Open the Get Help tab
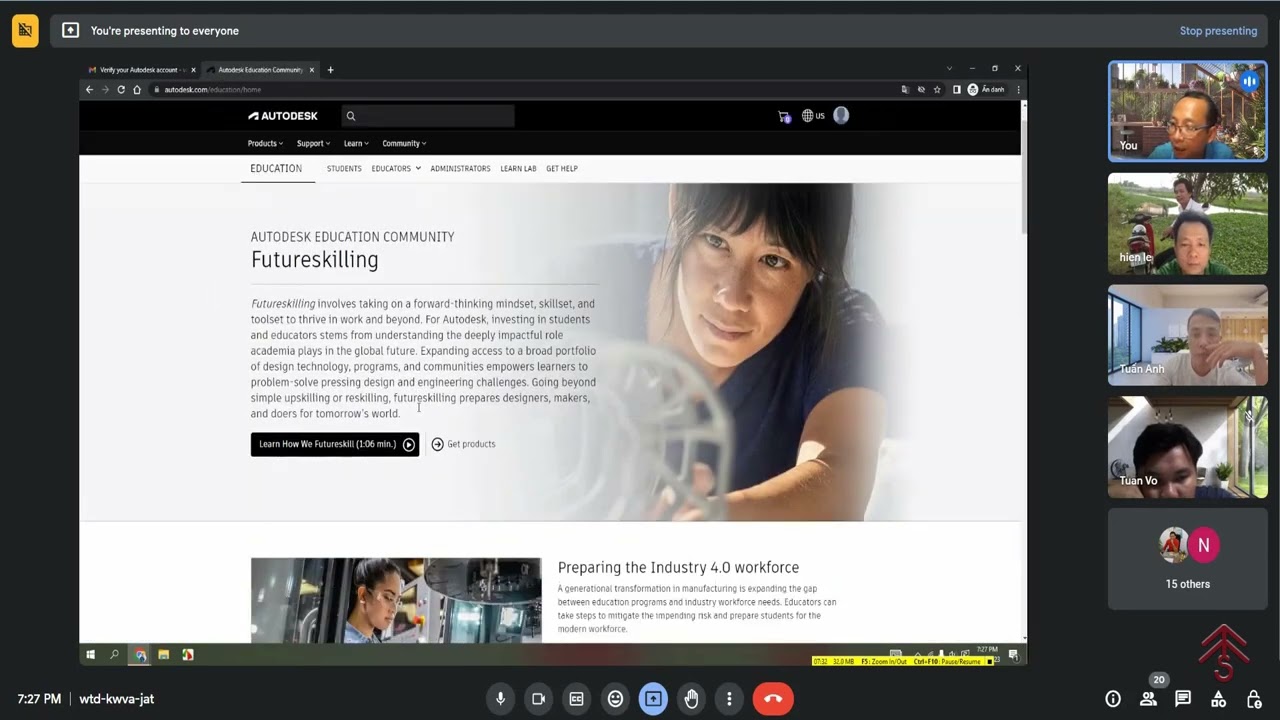1280x720 pixels. click(x=562, y=168)
